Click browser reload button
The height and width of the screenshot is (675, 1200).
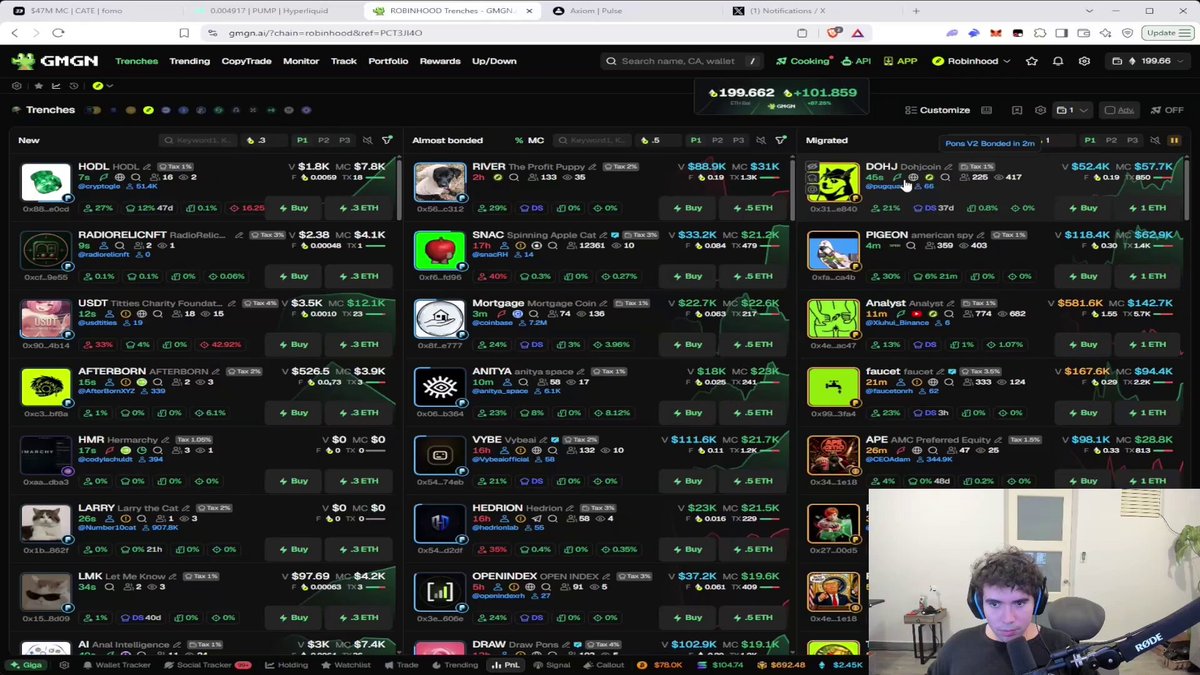pos(58,33)
